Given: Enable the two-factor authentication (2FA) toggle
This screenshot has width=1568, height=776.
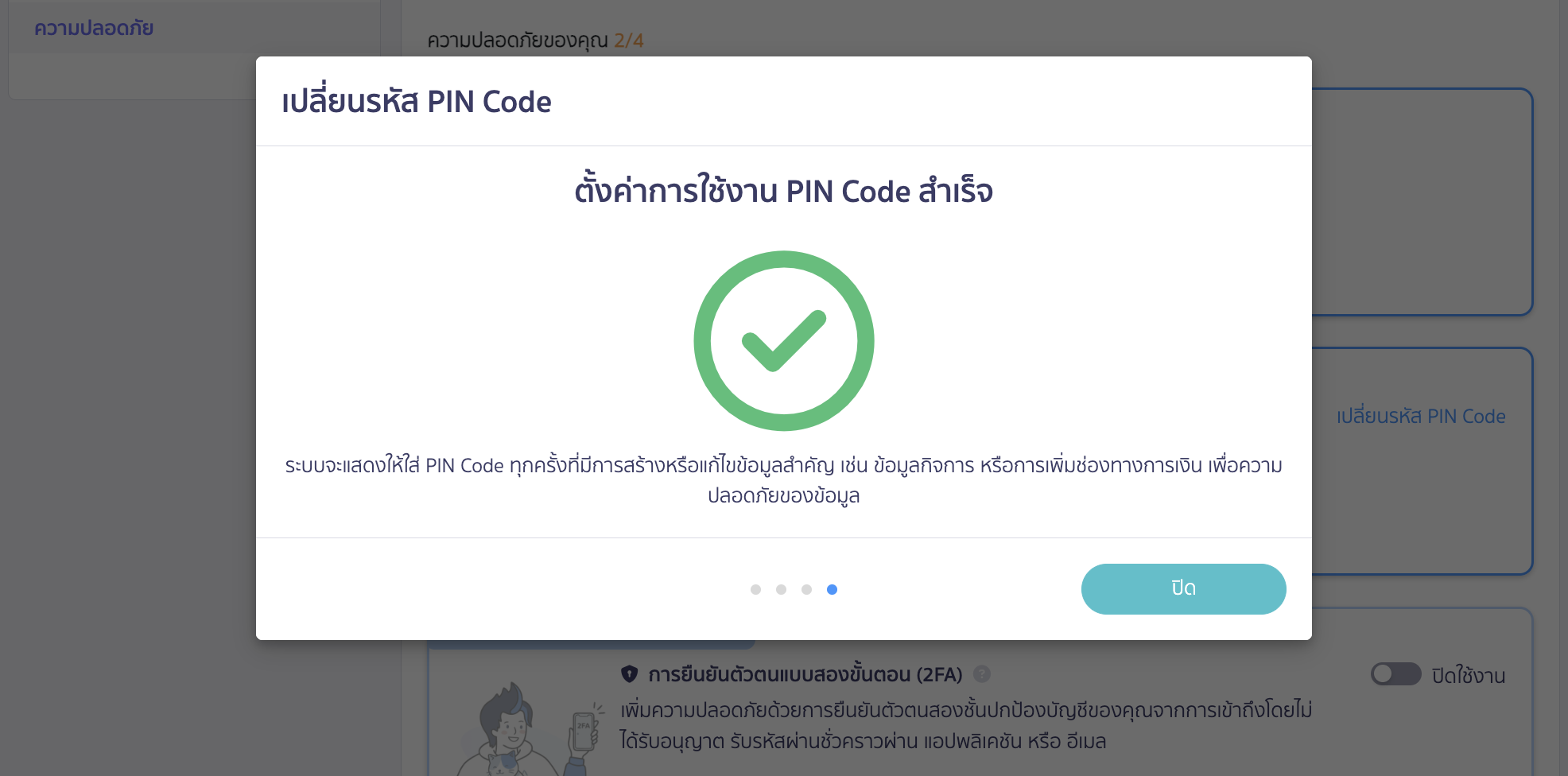Looking at the screenshot, I should pos(1397,674).
